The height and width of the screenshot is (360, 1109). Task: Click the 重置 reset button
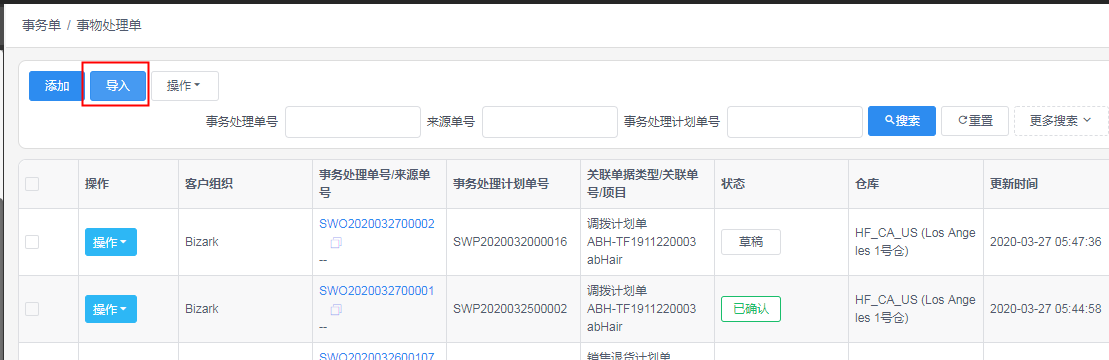[x=975, y=121]
